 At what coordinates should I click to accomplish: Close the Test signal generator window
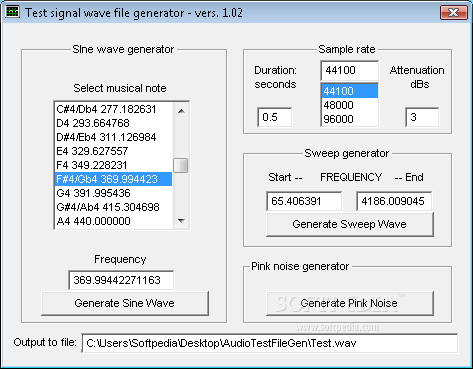coord(454,13)
